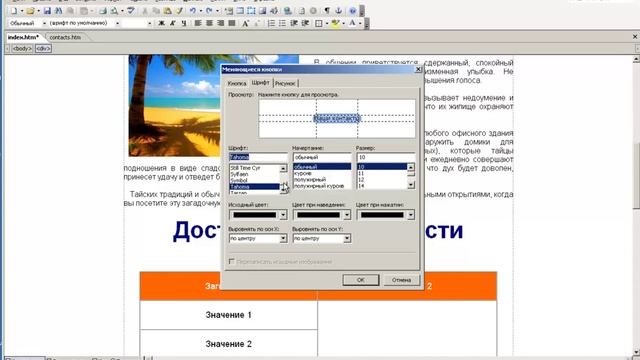The height and width of the screenshot is (360, 640).
Task: Choose полужирный in the style list
Action: [x=310, y=180]
